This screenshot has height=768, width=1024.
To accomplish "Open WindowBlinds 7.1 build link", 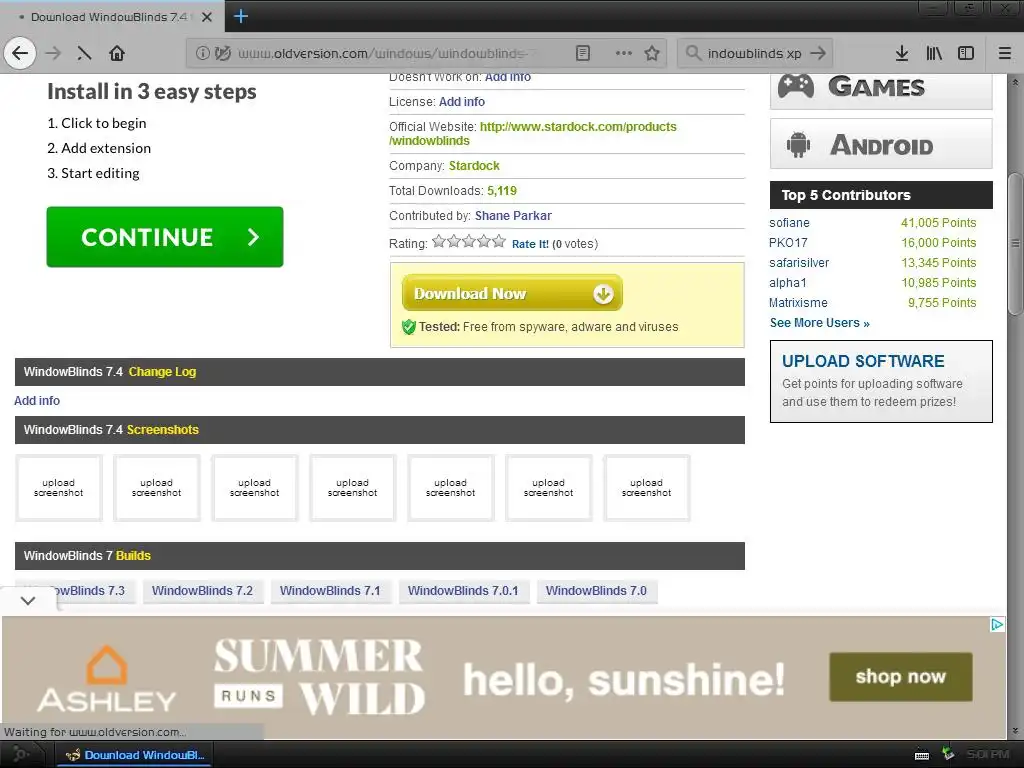I will [x=330, y=590].
